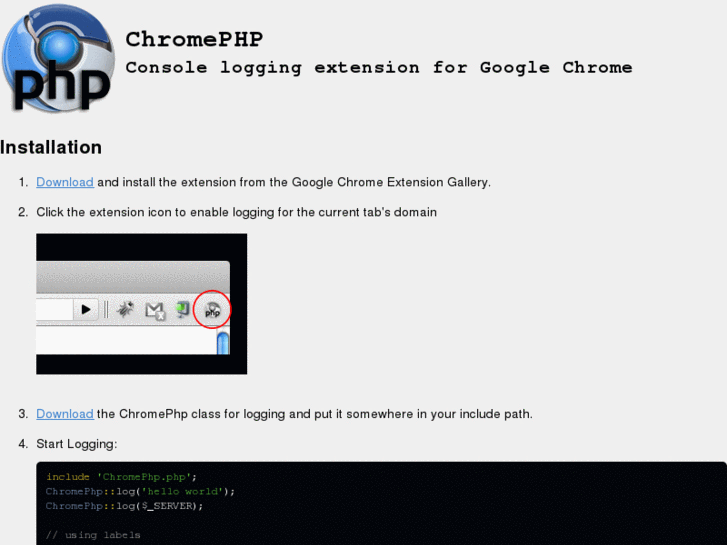Click the ChromePhp::log('hello world') code line

coord(140,491)
